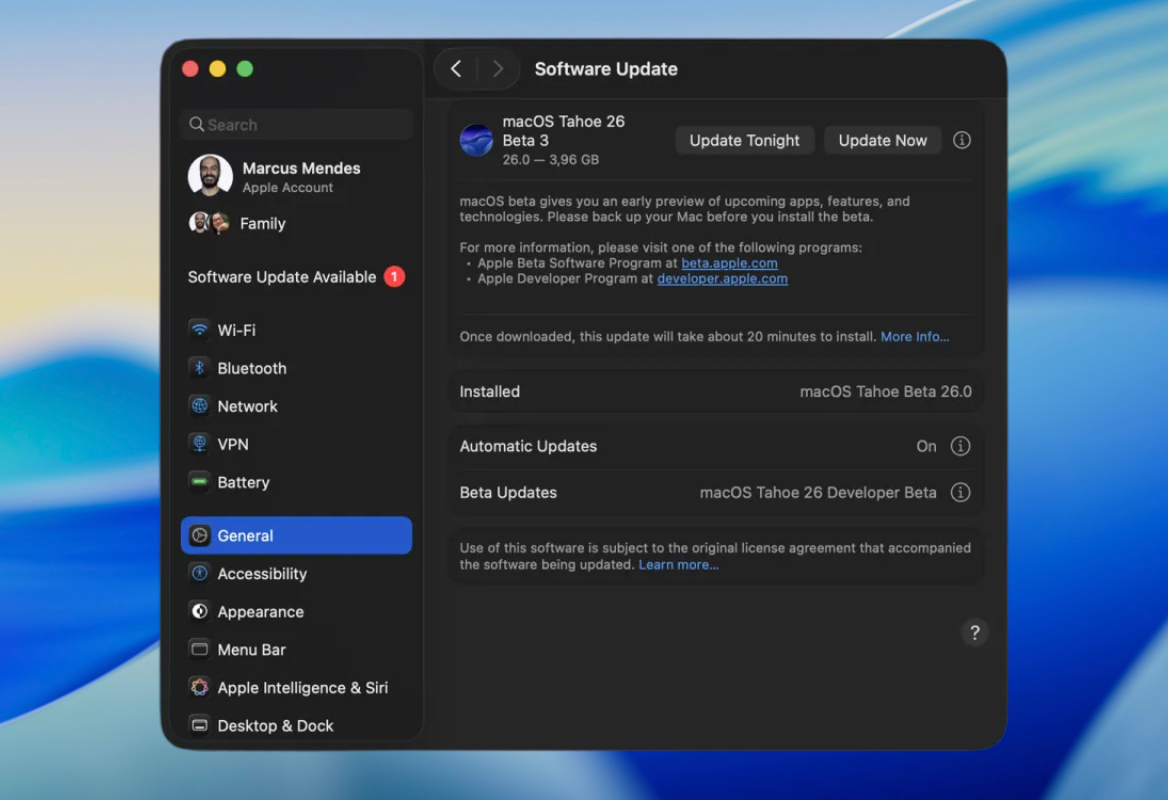The height and width of the screenshot is (800, 1168).
Task: Open Network settings pane
Action: click(296, 405)
